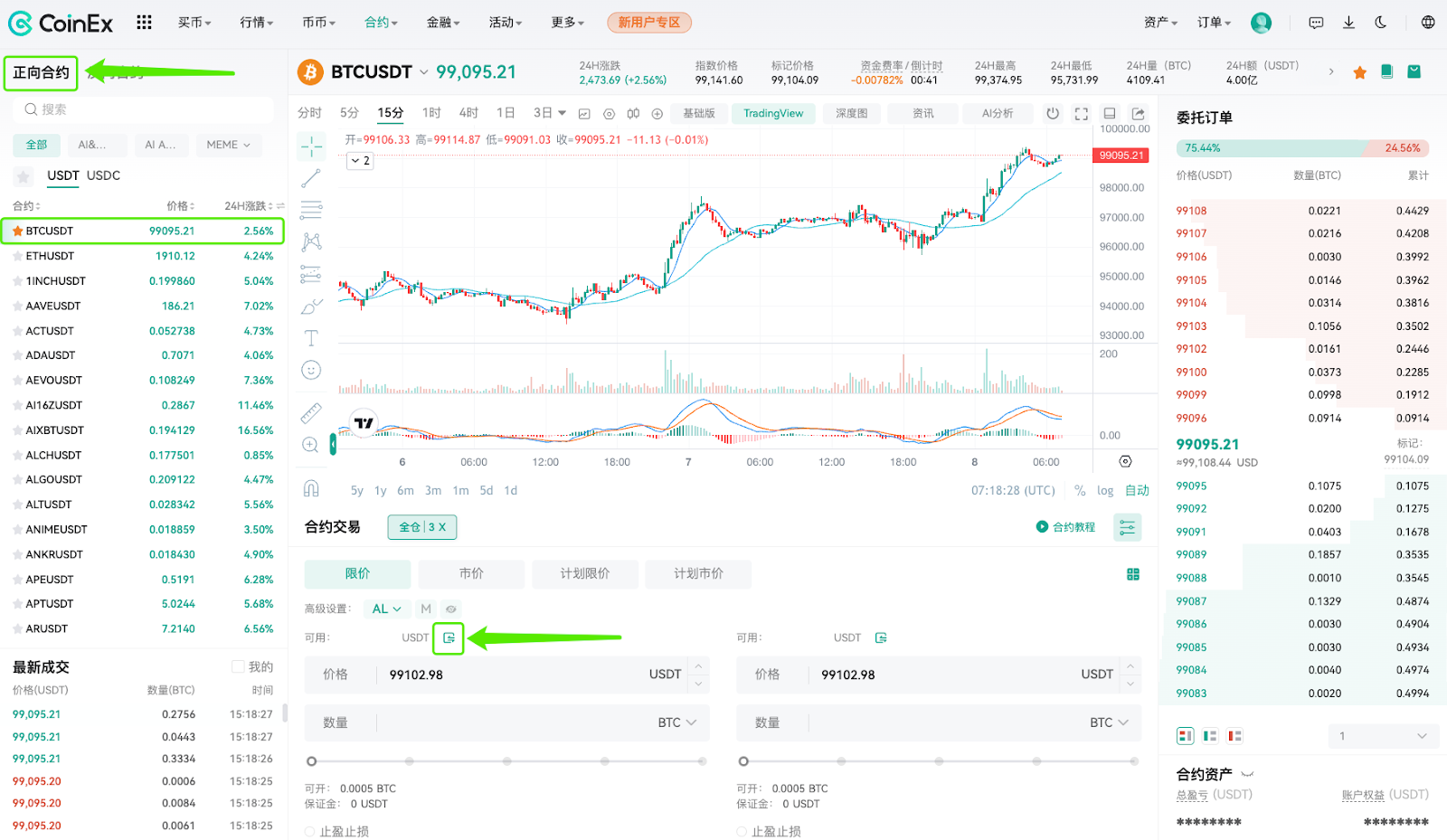Open the MEME category dropdown

(228, 145)
